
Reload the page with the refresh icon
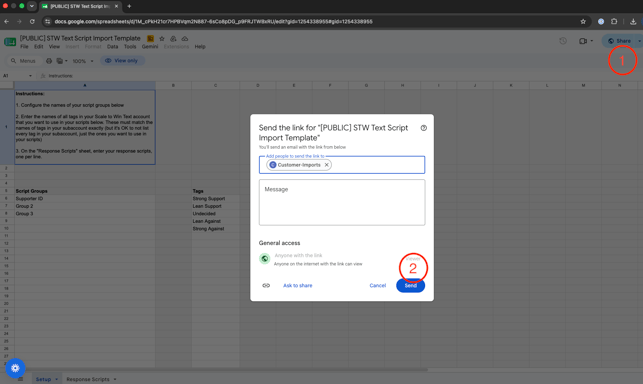(32, 21)
